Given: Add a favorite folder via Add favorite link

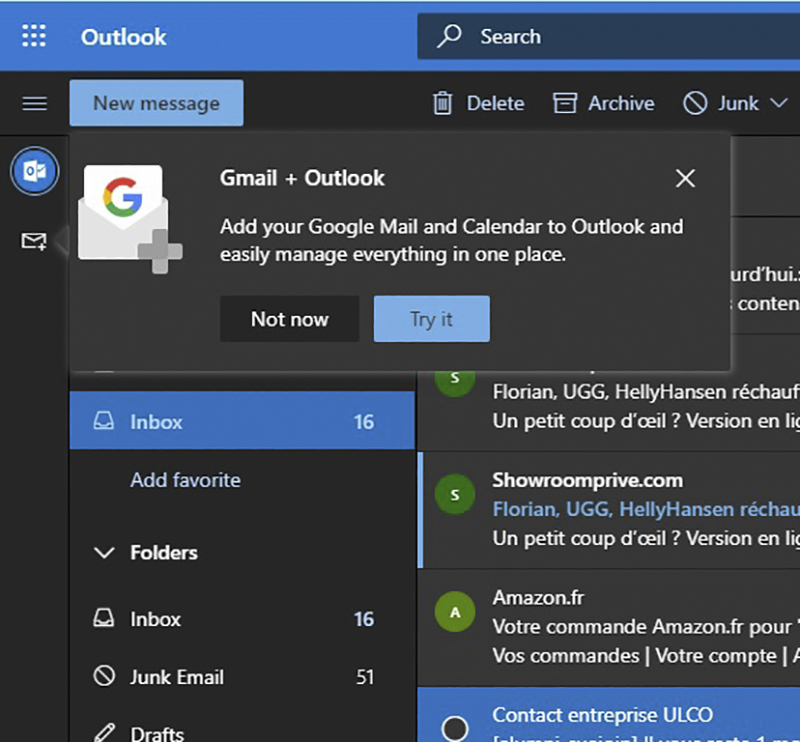Looking at the screenshot, I should [x=185, y=480].
